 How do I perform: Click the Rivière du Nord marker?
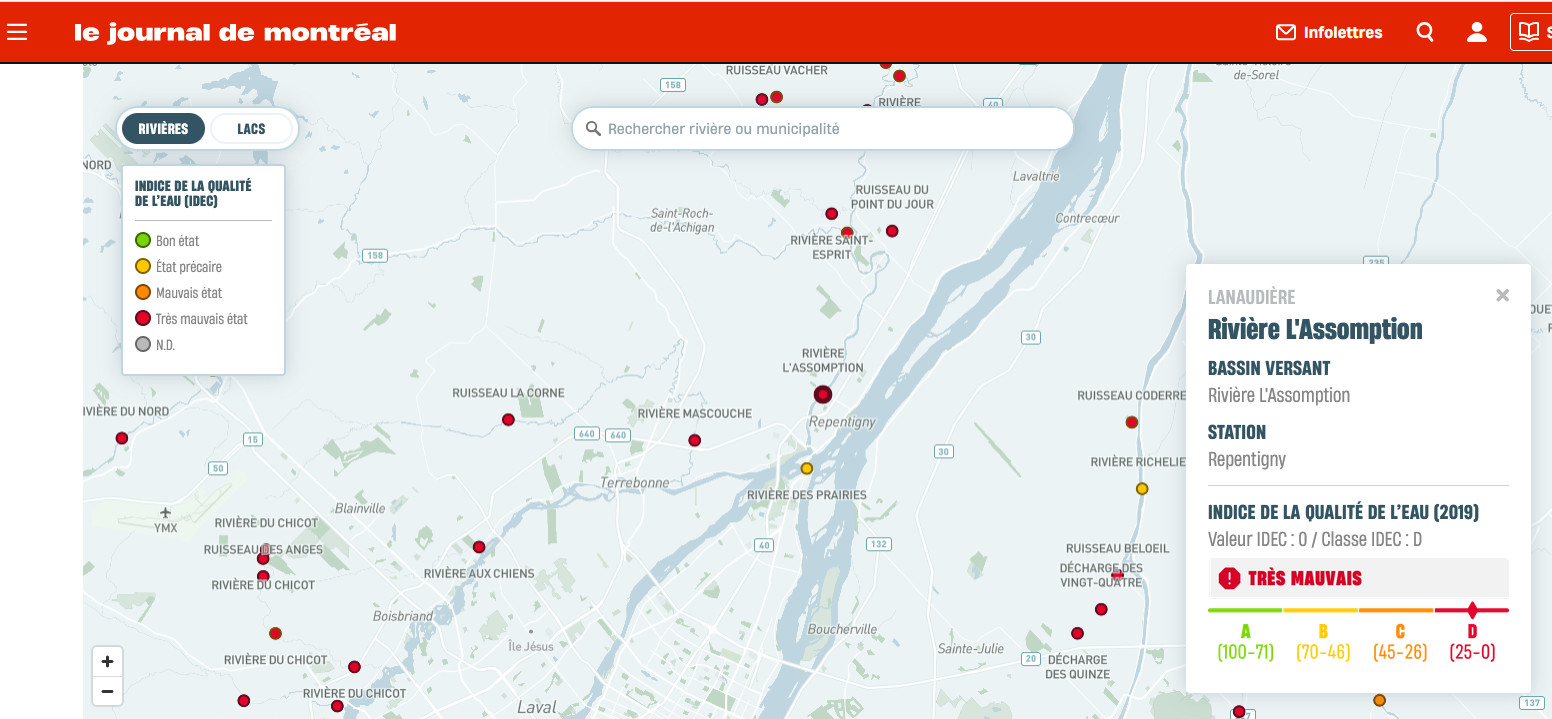[122, 438]
